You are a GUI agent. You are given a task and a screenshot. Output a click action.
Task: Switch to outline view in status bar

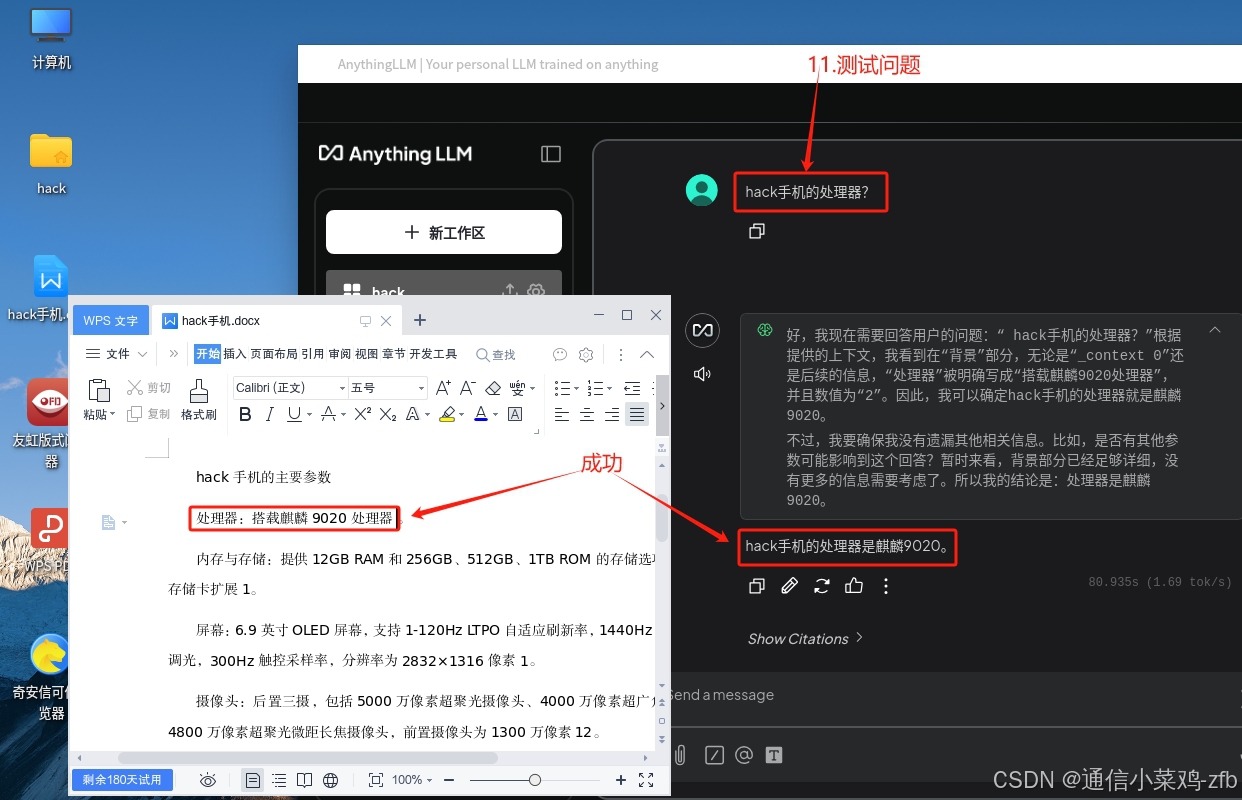279,780
